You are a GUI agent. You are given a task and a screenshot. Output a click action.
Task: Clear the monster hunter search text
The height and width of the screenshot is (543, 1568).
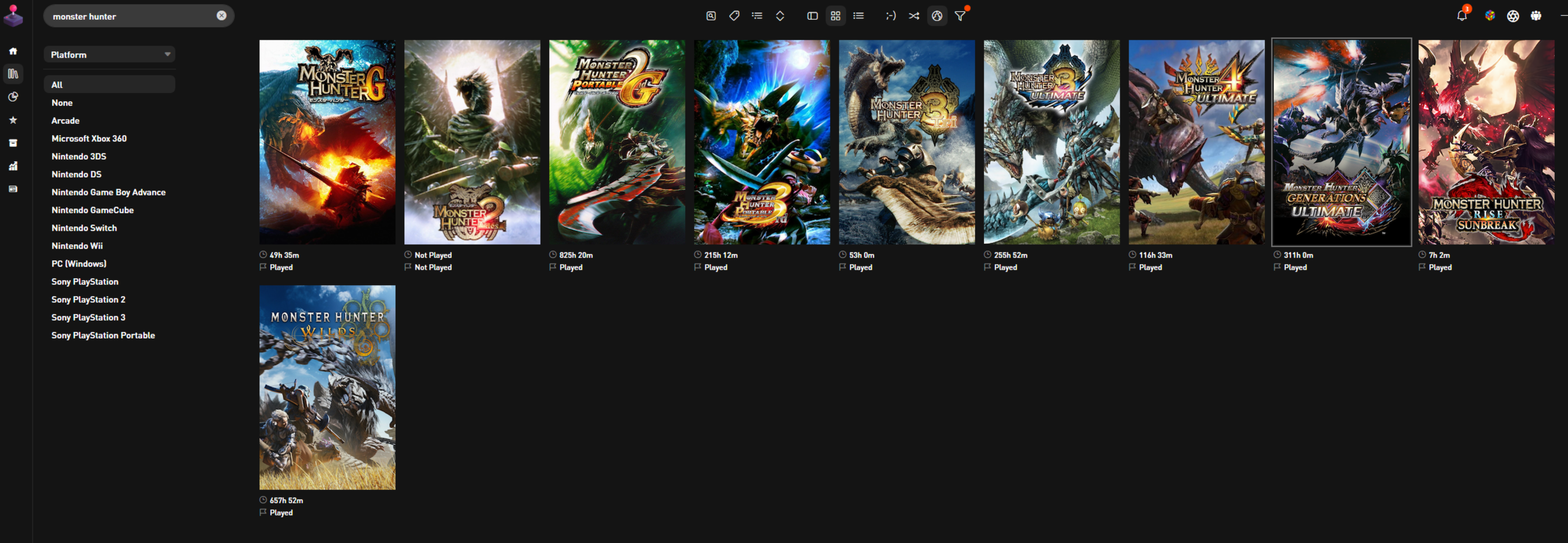point(222,16)
